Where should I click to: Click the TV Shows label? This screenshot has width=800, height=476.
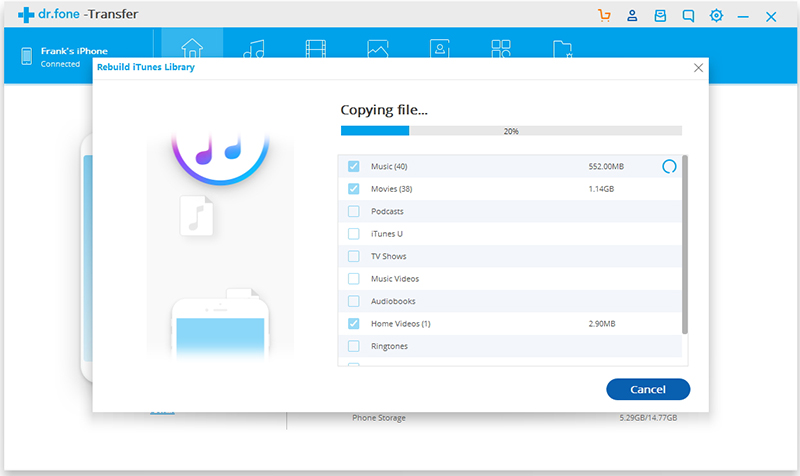tap(388, 256)
